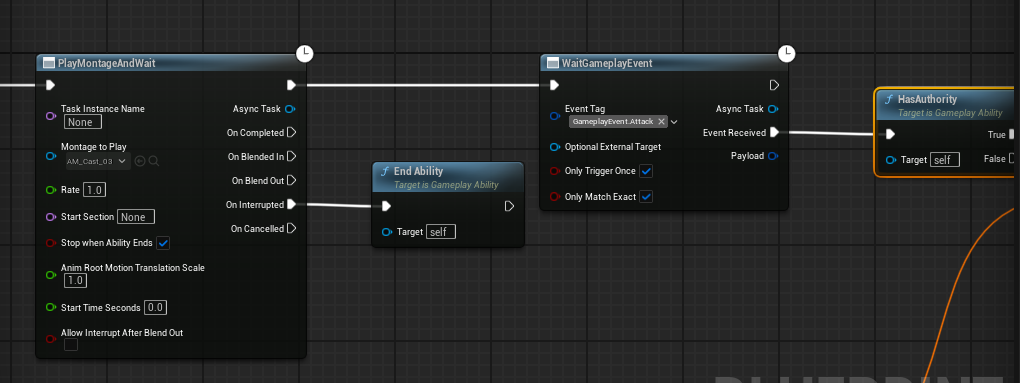Viewport: 1020px width, 383px height.
Task: Click Allow Interrupt After Blend Out pin
Action: click(51, 339)
